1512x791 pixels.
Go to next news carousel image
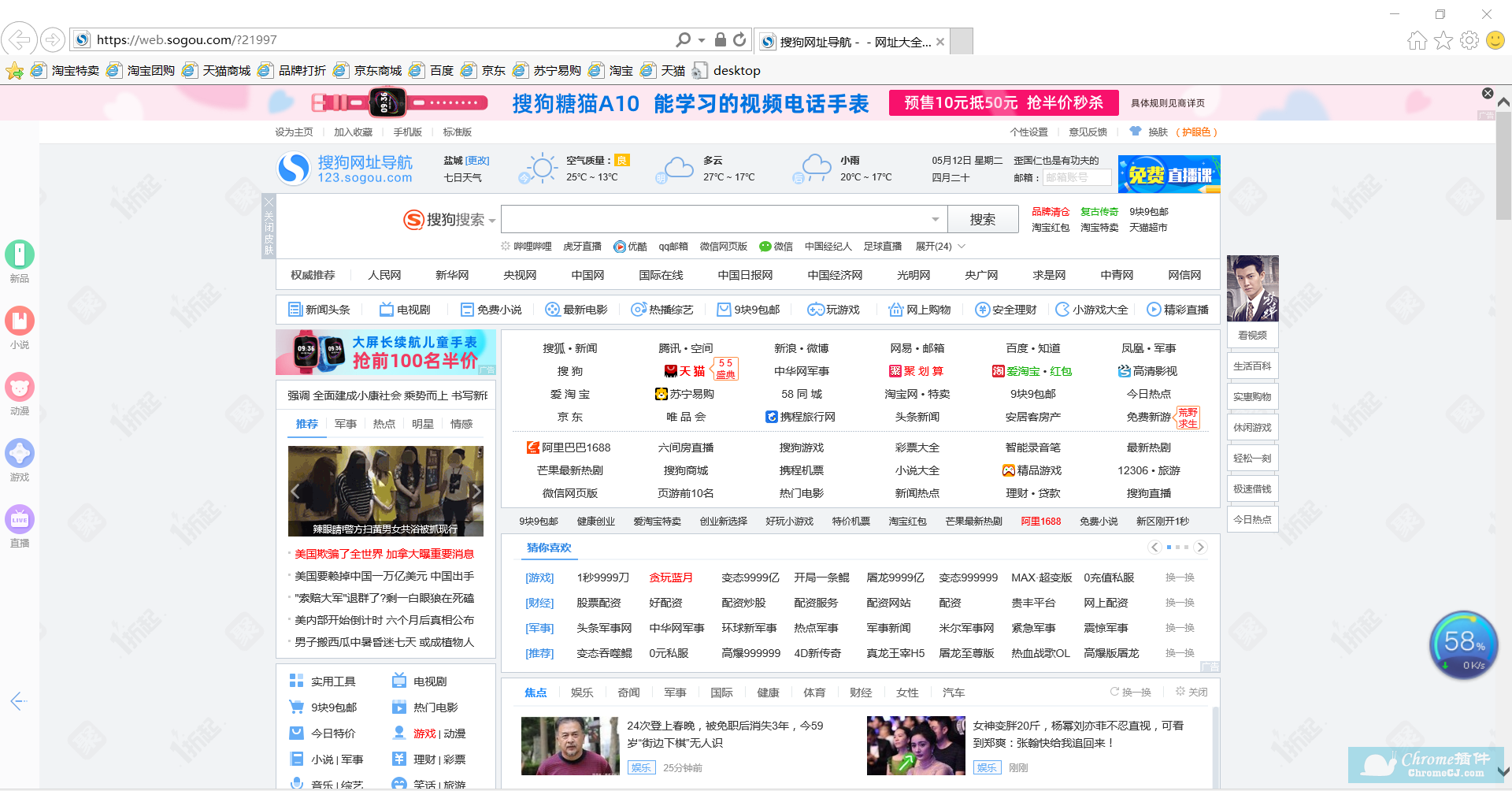pyautogui.click(x=475, y=492)
